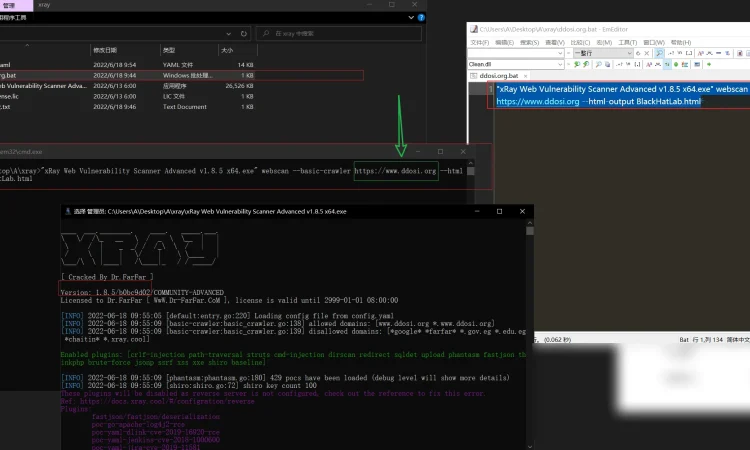This screenshot has width=750, height=450.
Task: Toggle escape sequences in the 一整行 toolbar row
Action: 680,53
